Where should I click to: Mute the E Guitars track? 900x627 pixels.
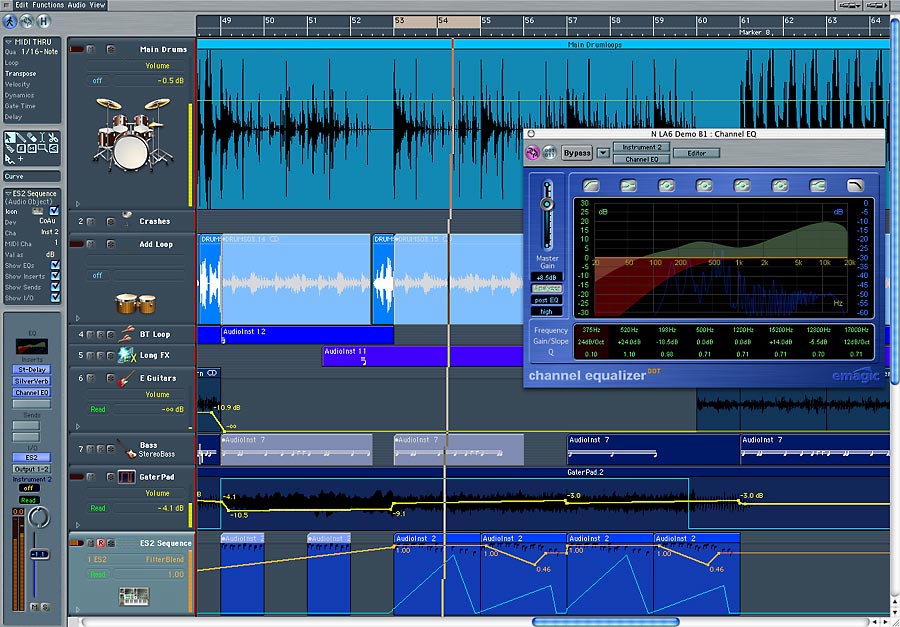[90, 378]
